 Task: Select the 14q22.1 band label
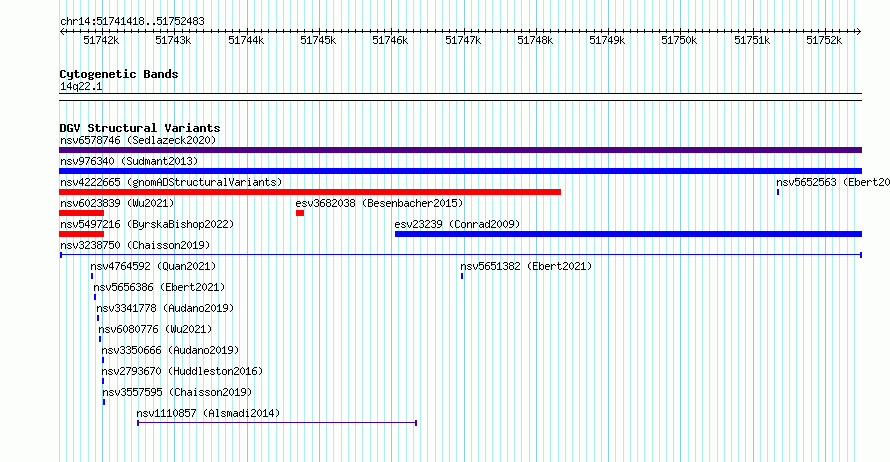(x=81, y=86)
